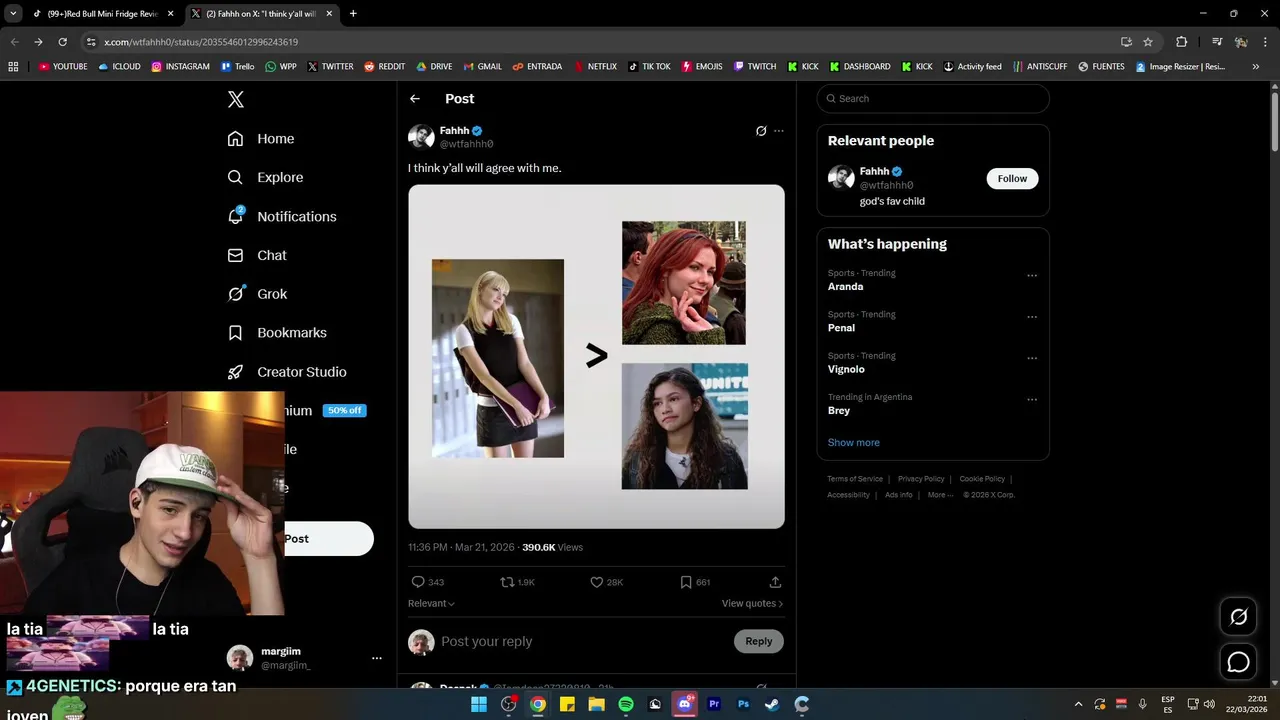Close the Red Bull Mini Fridge tab
Image resolution: width=1280 pixels, height=720 pixels.
(x=170, y=14)
